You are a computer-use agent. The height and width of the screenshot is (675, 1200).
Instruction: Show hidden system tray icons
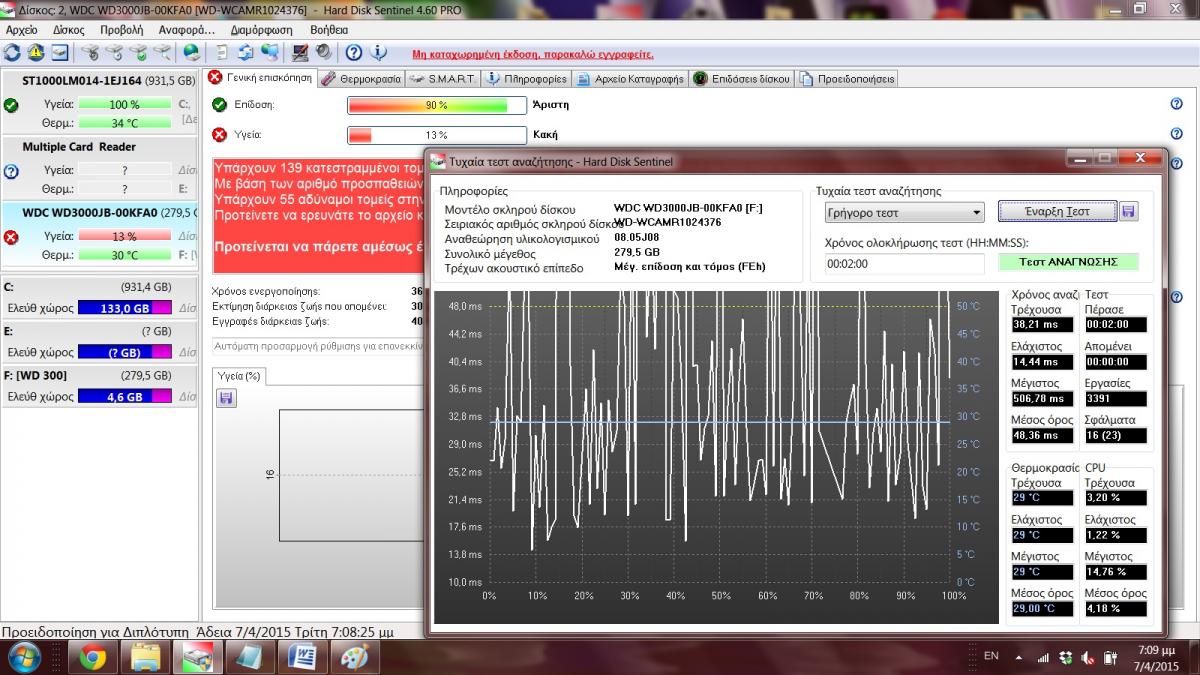click(x=1018, y=657)
